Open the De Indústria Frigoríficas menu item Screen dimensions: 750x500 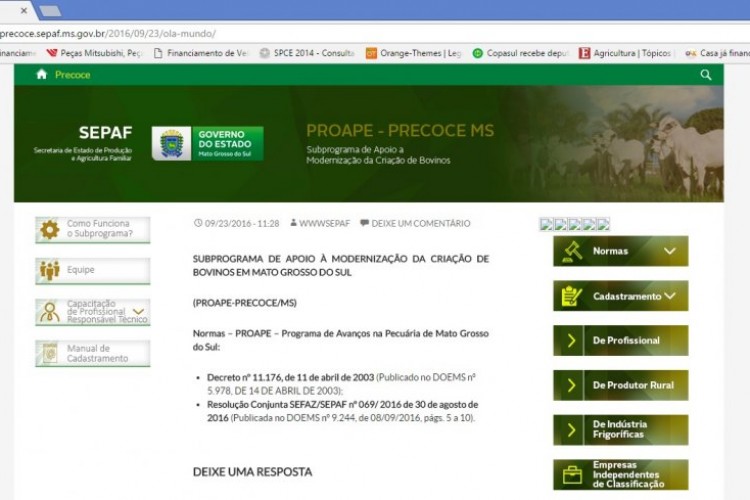point(620,430)
